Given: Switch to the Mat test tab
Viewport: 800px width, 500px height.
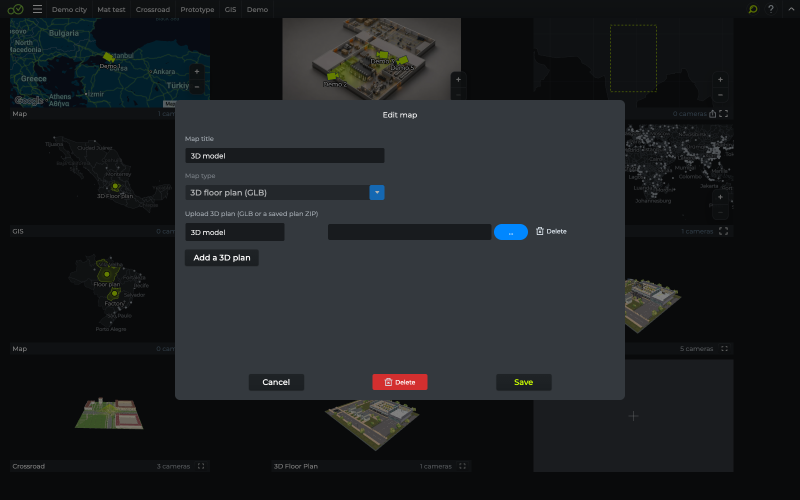Looking at the screenshot, I should [111, 10].
